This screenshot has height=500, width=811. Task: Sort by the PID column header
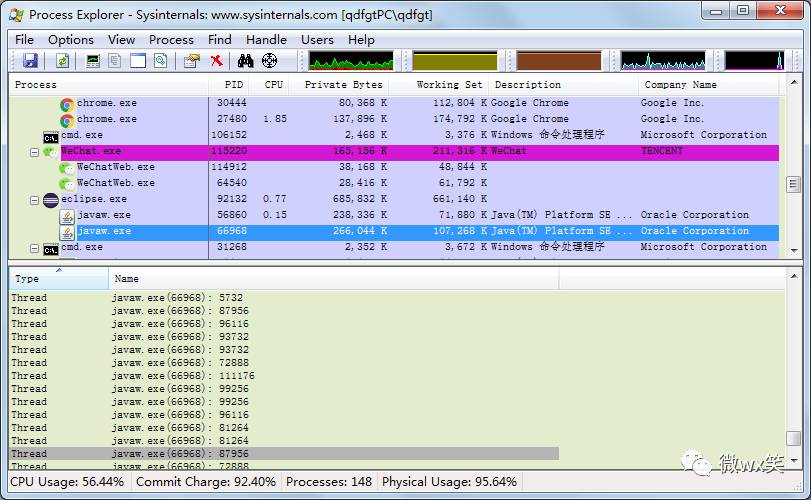229,85
